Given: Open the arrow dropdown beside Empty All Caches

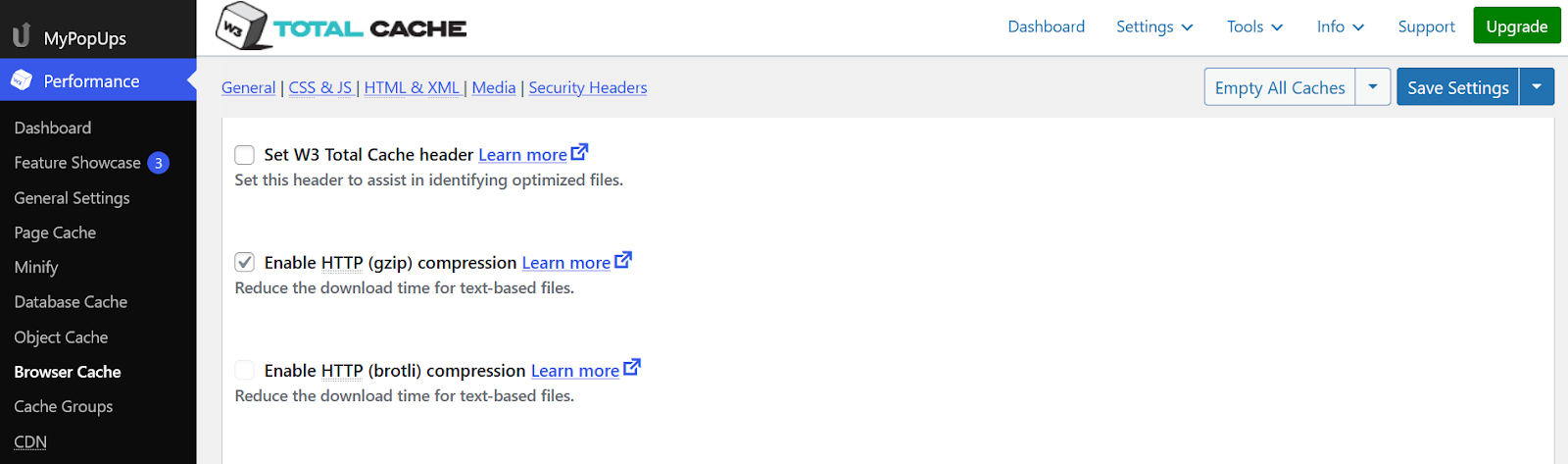Looking at the screenshot, I should pos(1373,87).
